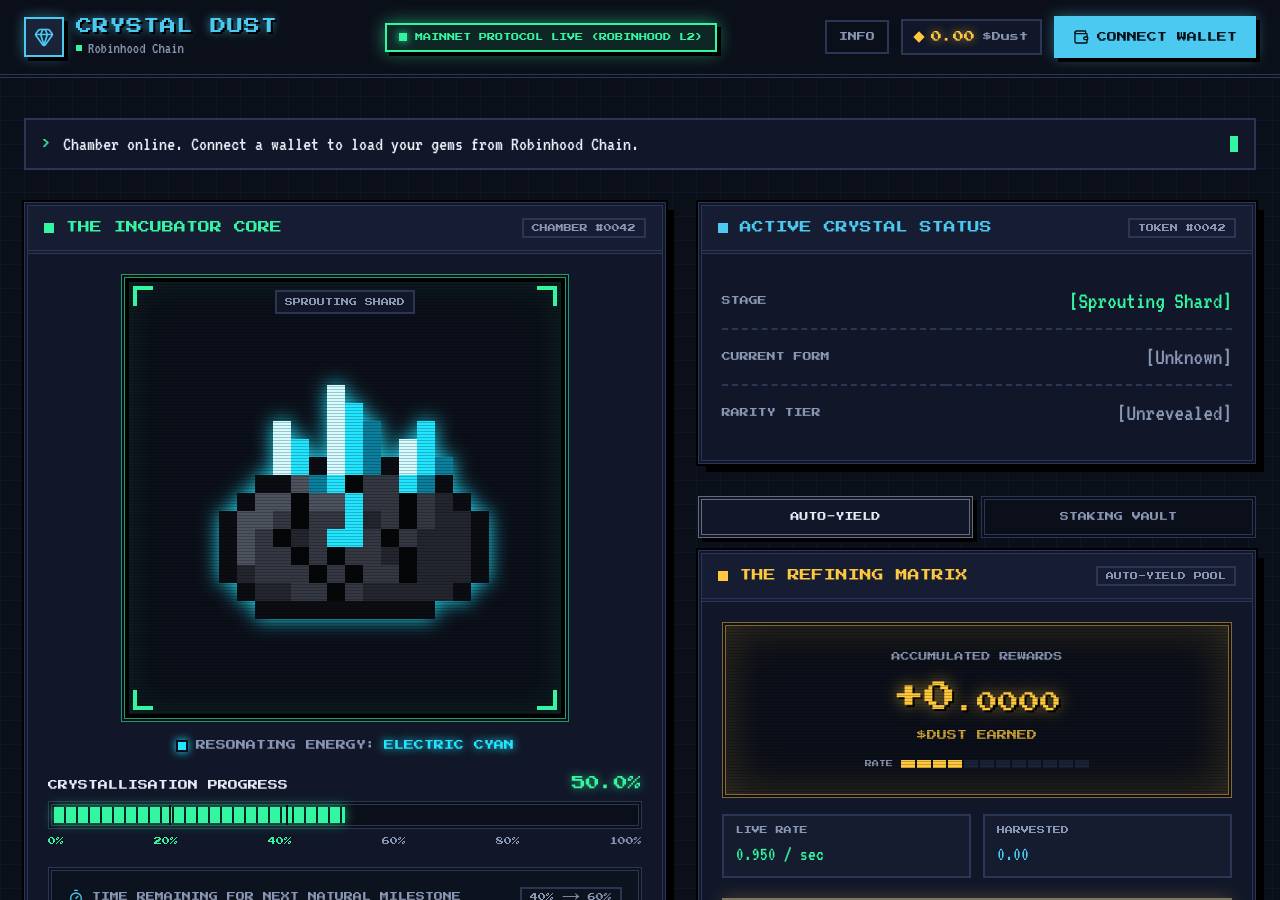1280x900 pixels.
Task: Click the [Sprouting Shard] stage value
Action: [1150, 302]
